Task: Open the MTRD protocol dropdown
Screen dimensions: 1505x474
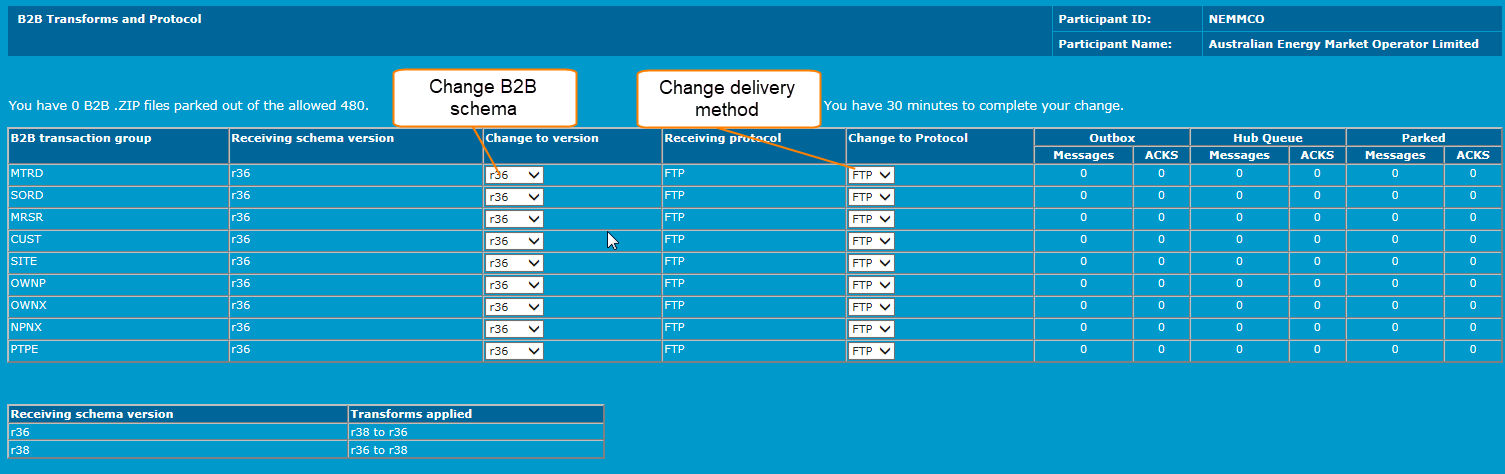Action: (871, 175)
